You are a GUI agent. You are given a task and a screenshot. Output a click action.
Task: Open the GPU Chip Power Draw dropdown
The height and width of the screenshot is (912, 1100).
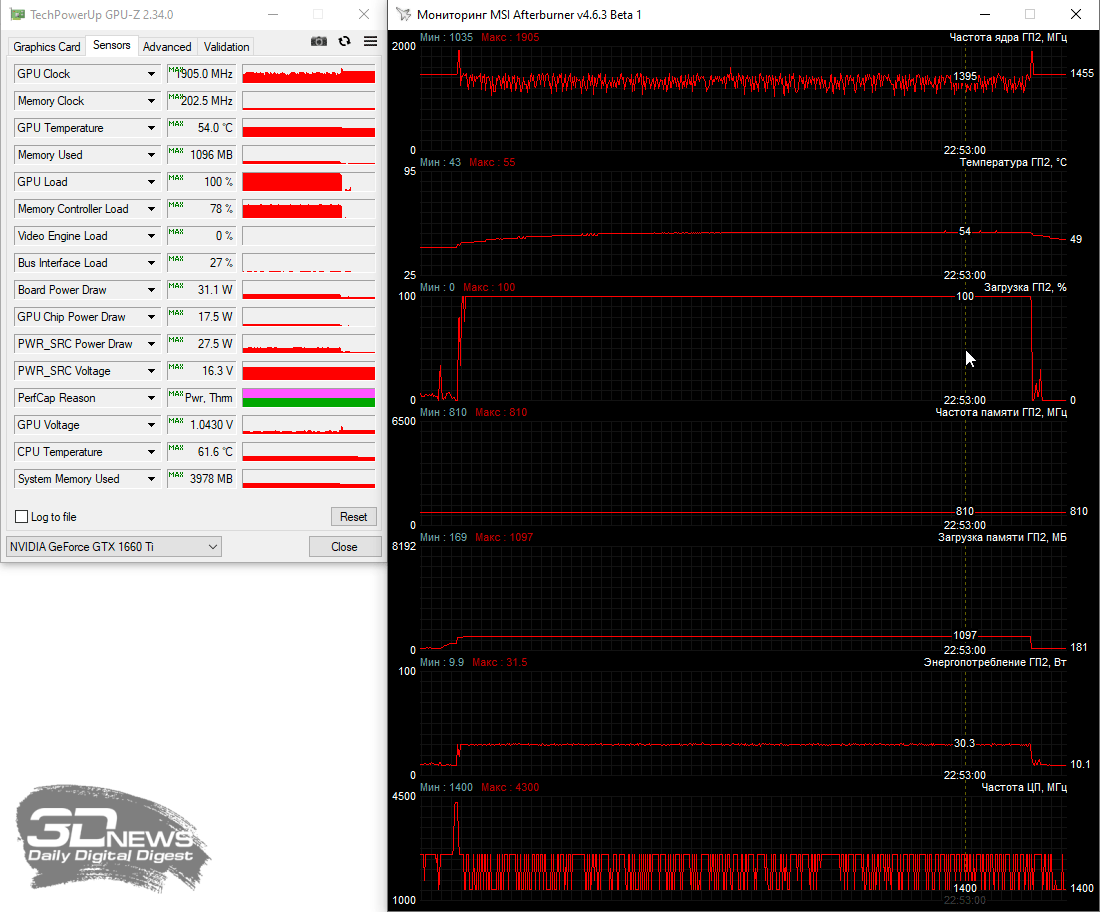(x=151, y=317)
